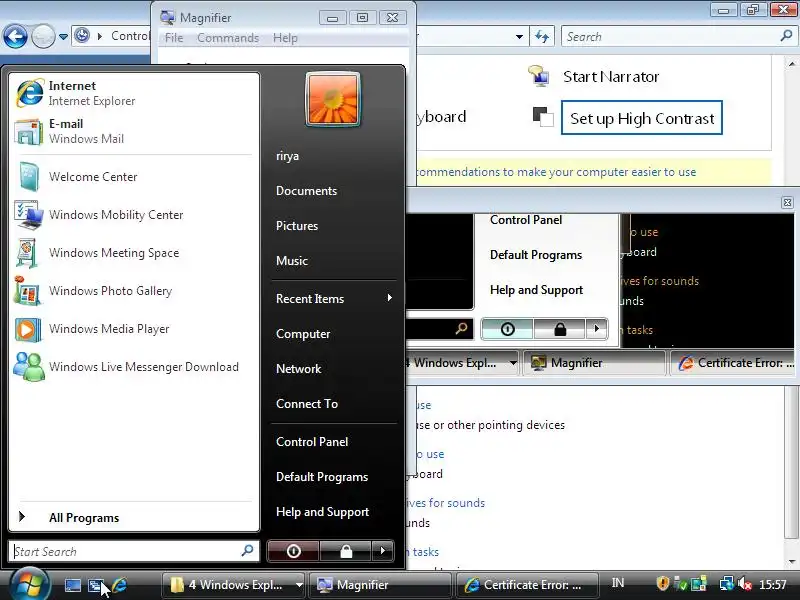Click Set up High Contrast link
The height and width of the screenshot is (600, 800).
(x=642, y=118)
